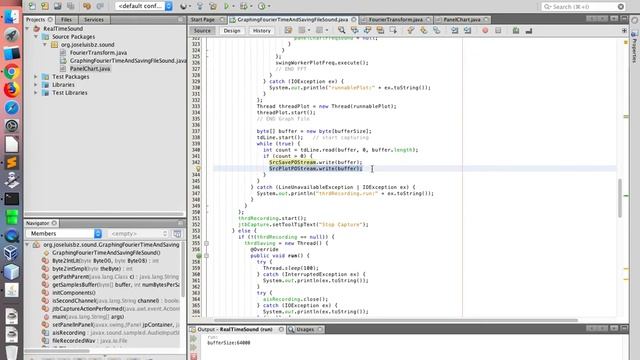Click the Last Edit editor toolbar icon
Viewport: 640px width, 360px height.
[x=288, y=31]
